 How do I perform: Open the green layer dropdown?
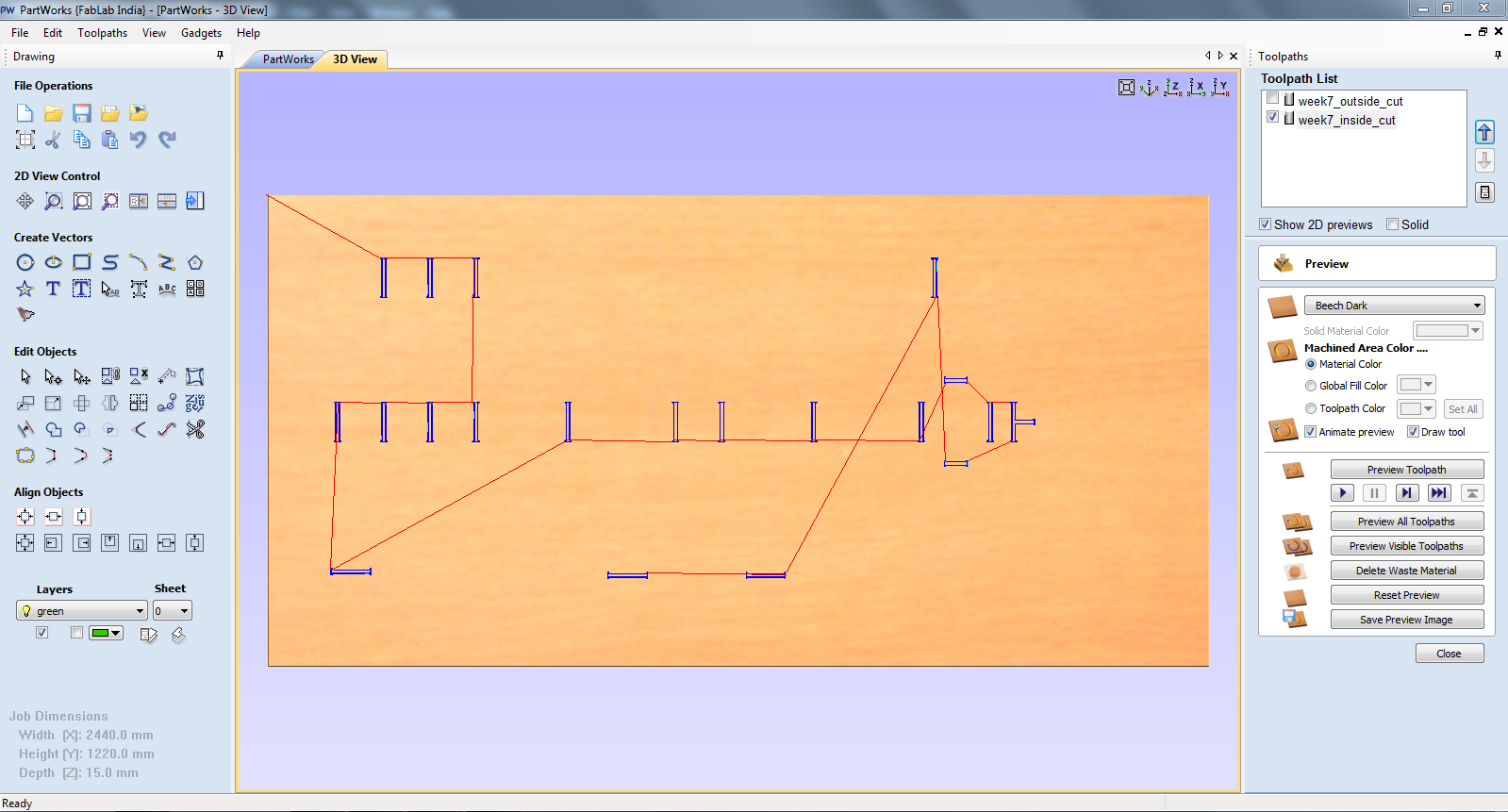point(82,611)
